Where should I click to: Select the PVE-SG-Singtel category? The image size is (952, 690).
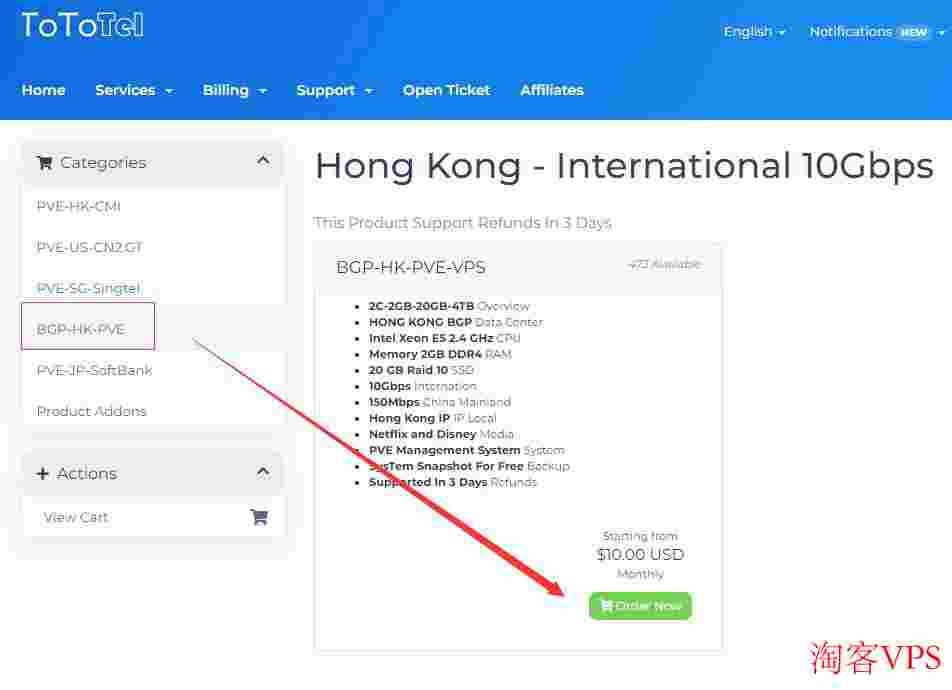coord(153,288)
